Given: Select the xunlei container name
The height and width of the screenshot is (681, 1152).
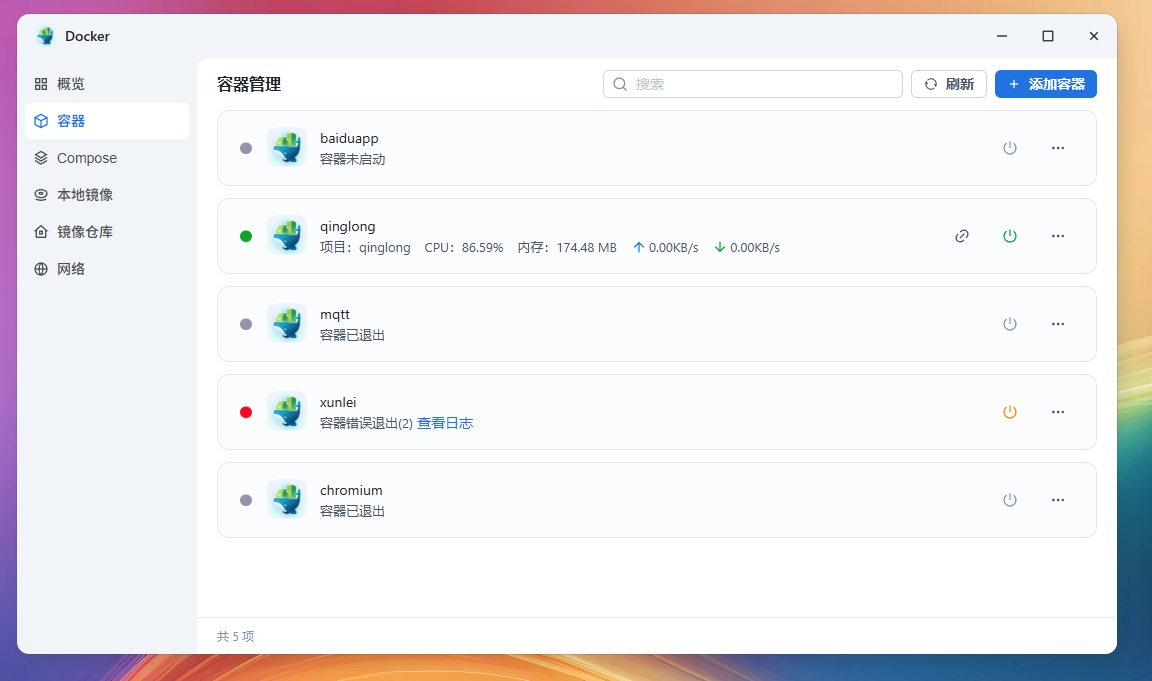Looking at the screenshot, I should click(x=338, y=403).
